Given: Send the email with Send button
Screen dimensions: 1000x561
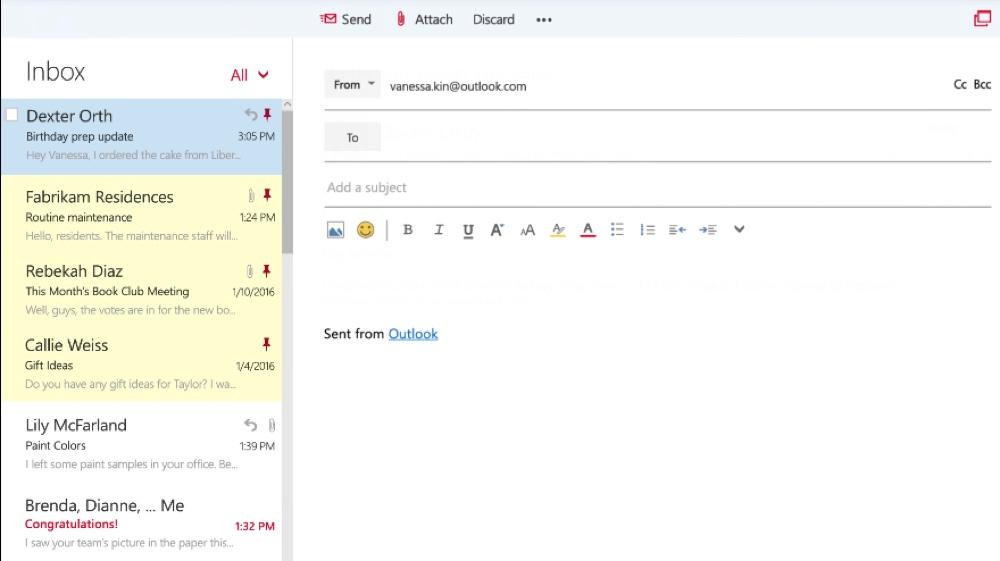Looking at the screenshot, I should [x=345, y=19].
